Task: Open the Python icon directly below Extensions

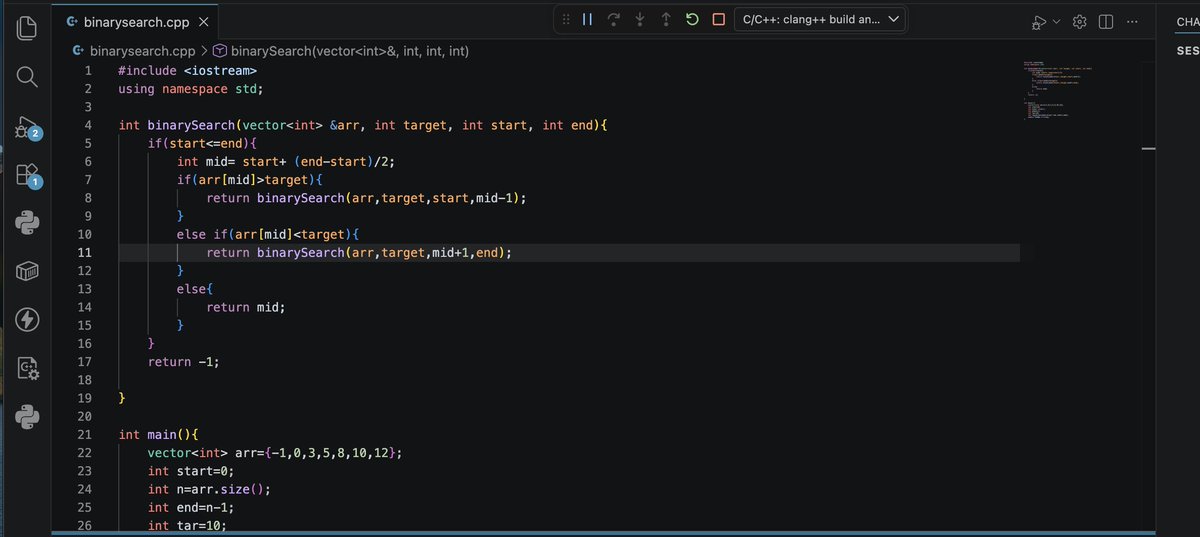Action: coord(28,223)
